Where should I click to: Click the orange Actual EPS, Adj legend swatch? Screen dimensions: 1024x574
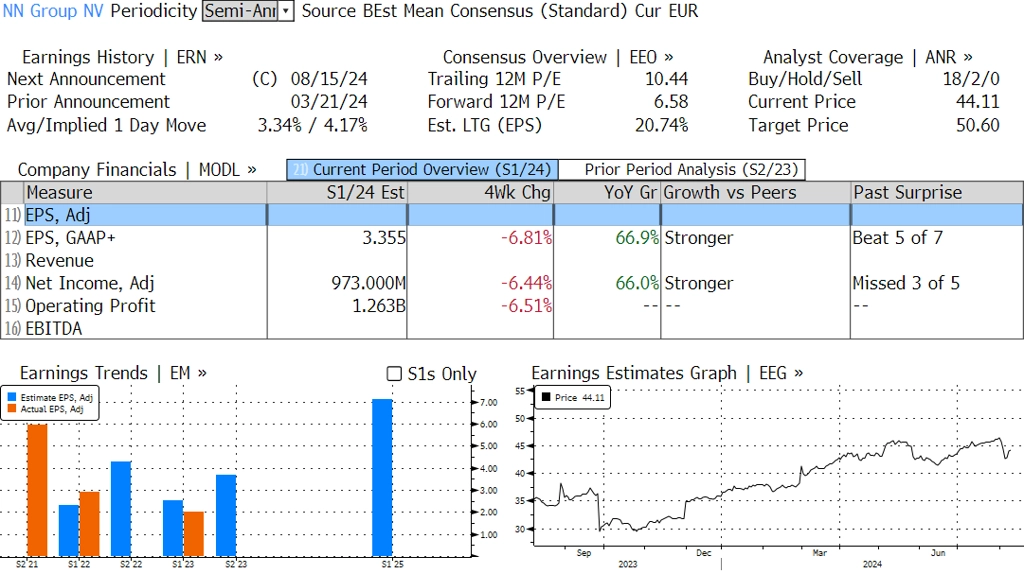click(x=12, y=409)
